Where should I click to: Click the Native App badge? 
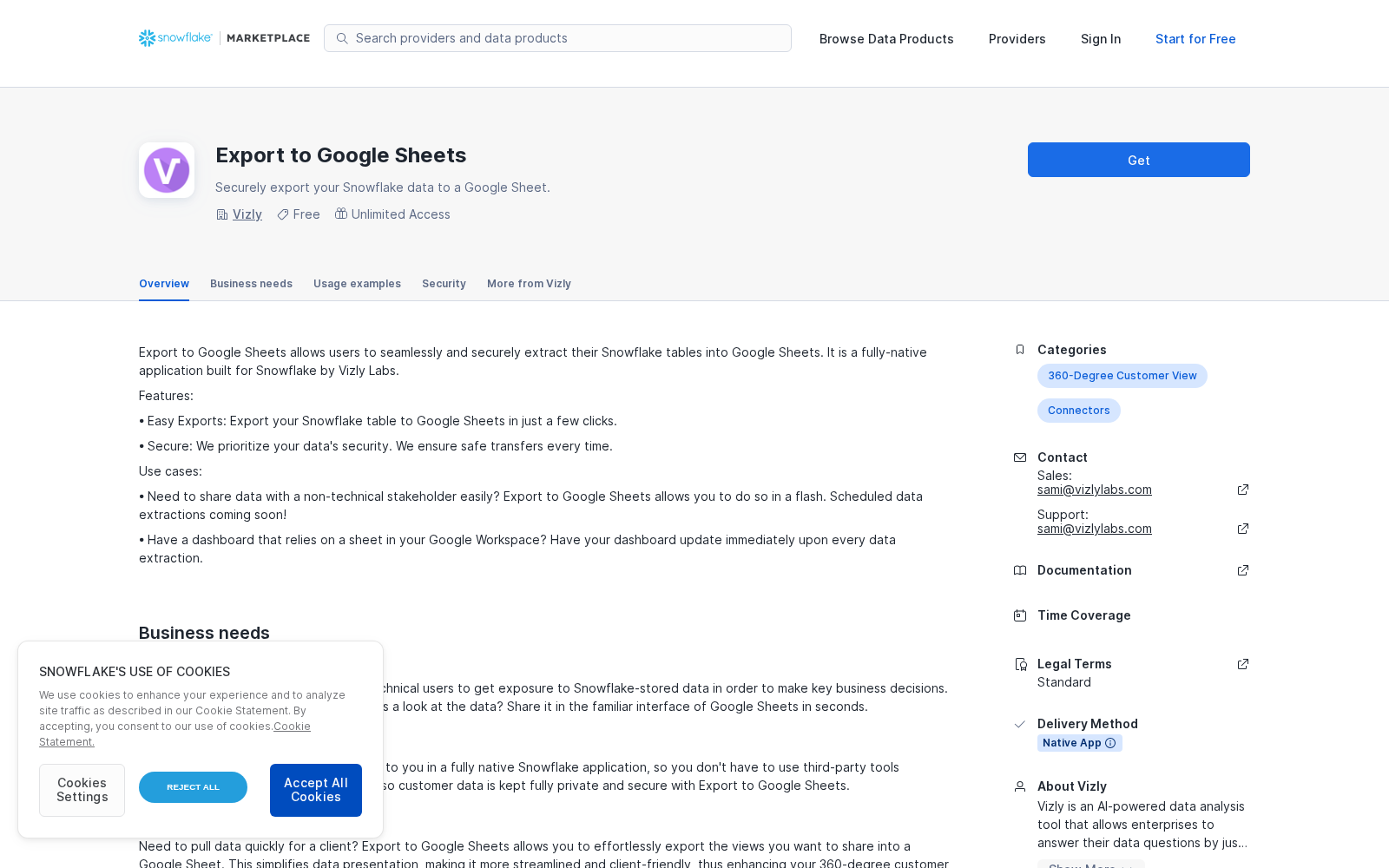pos(1080,743)
